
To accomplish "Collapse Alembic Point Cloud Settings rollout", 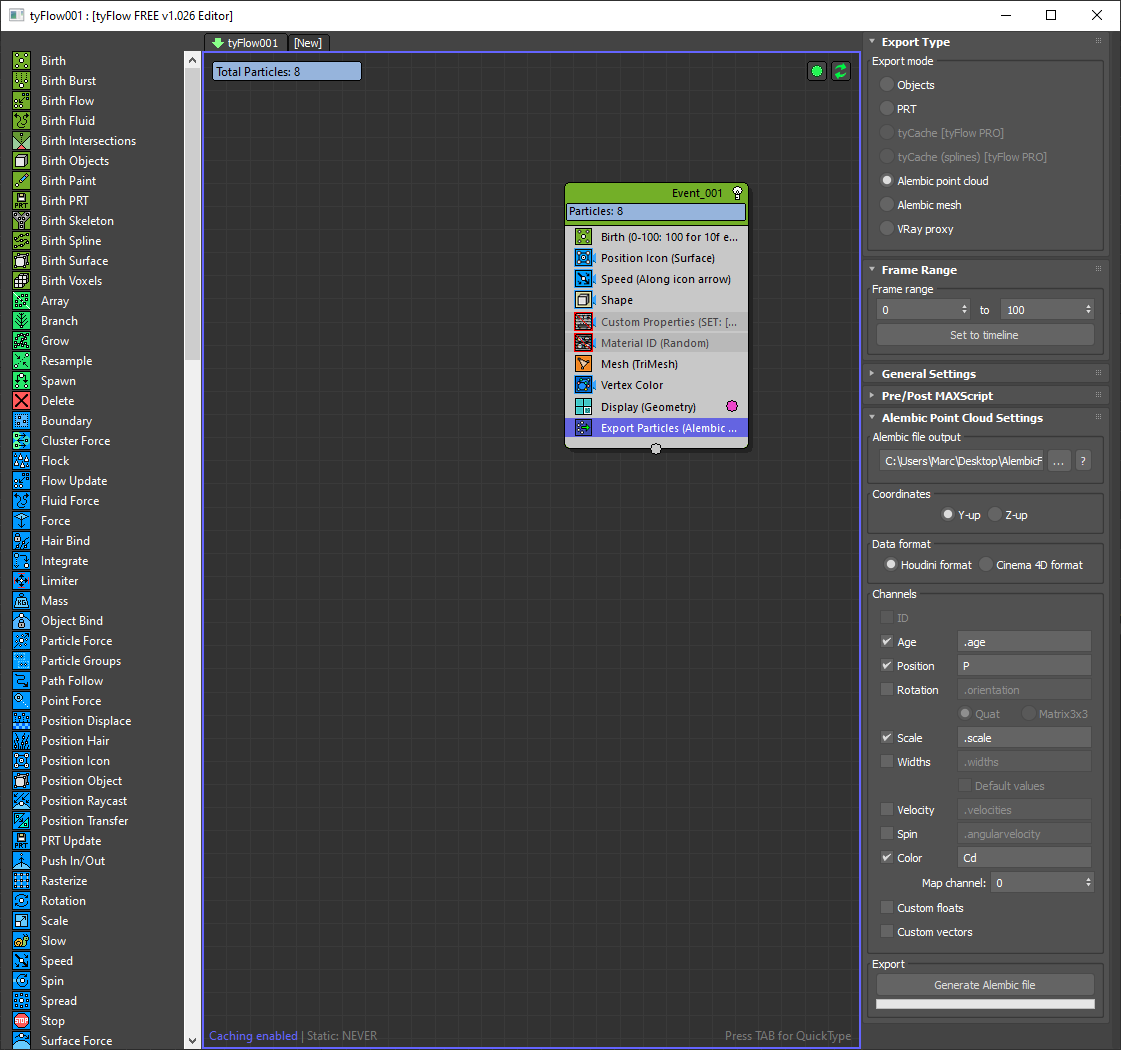I will [x=872, y=417].
